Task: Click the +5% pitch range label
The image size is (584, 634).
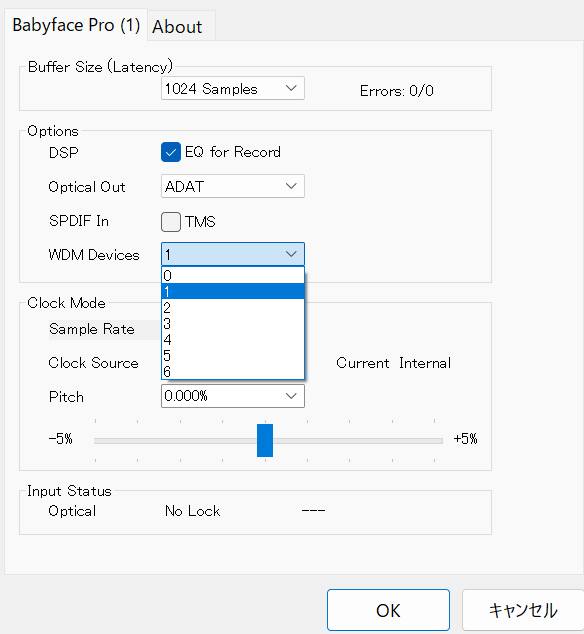Action: pos(466,439)
